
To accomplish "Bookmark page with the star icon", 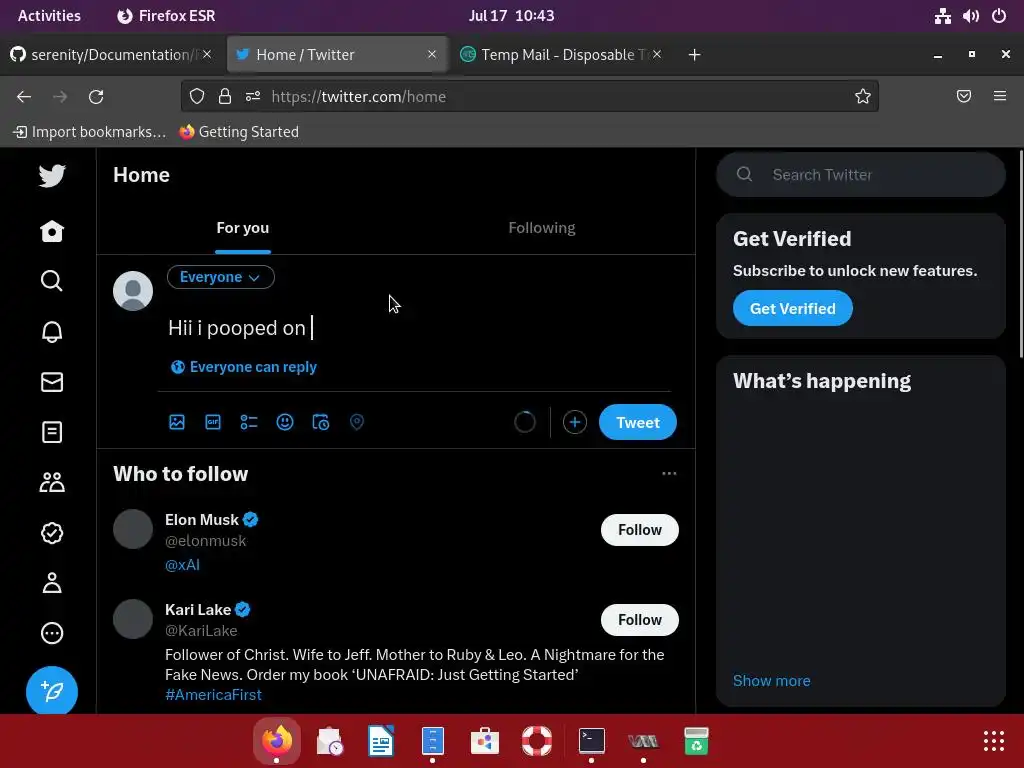I will coord(863,97).
